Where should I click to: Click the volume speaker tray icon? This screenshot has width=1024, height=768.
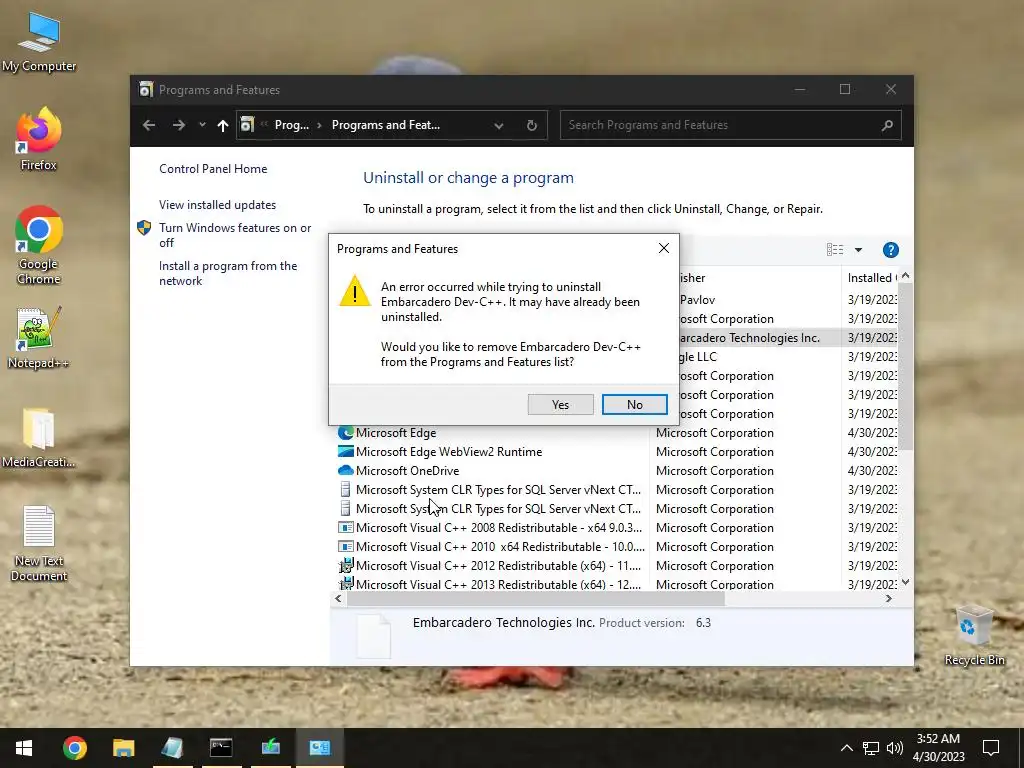[895, 748]
